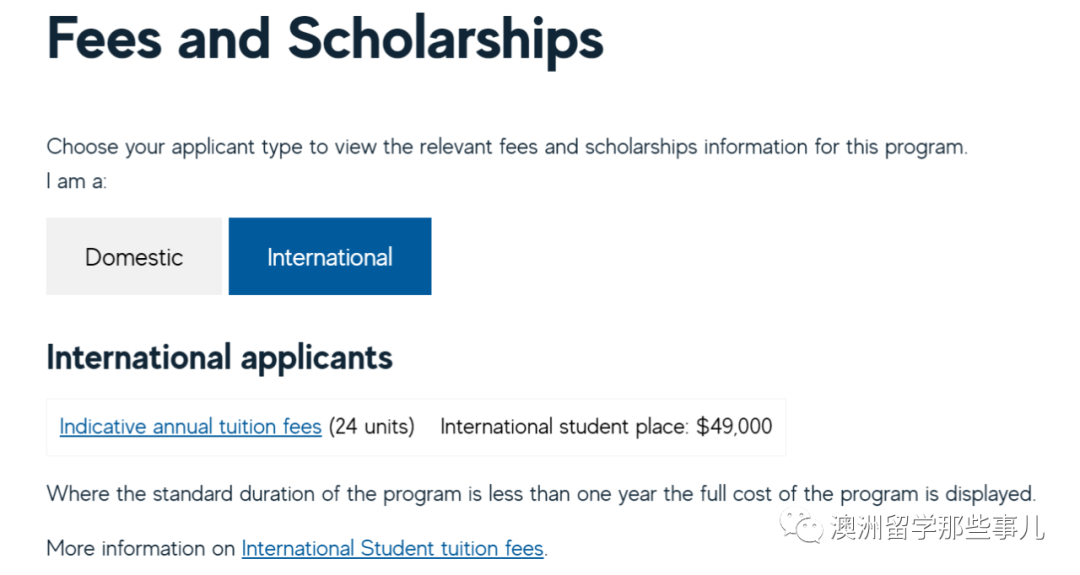Click the "International student place:" label
This screenshot has height=575, width=1080.
pos(565,427)
